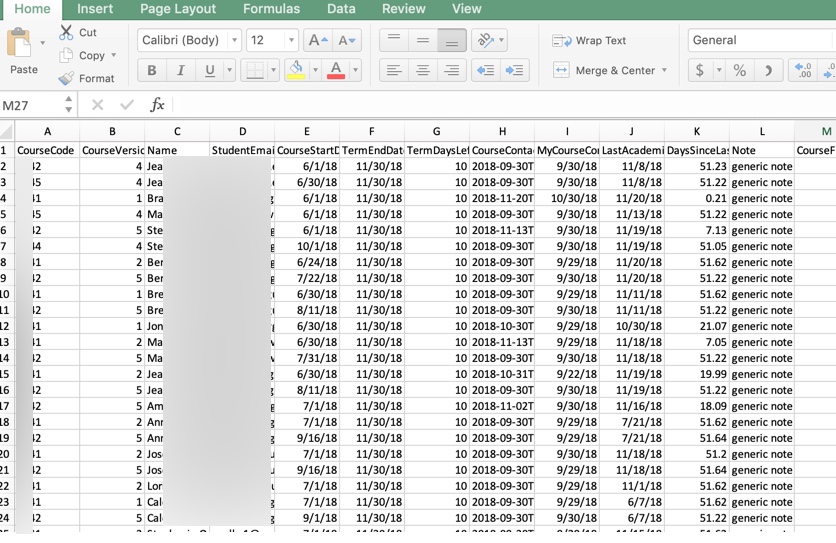
Task: Apply the yellow fill color
Action: 295,70
